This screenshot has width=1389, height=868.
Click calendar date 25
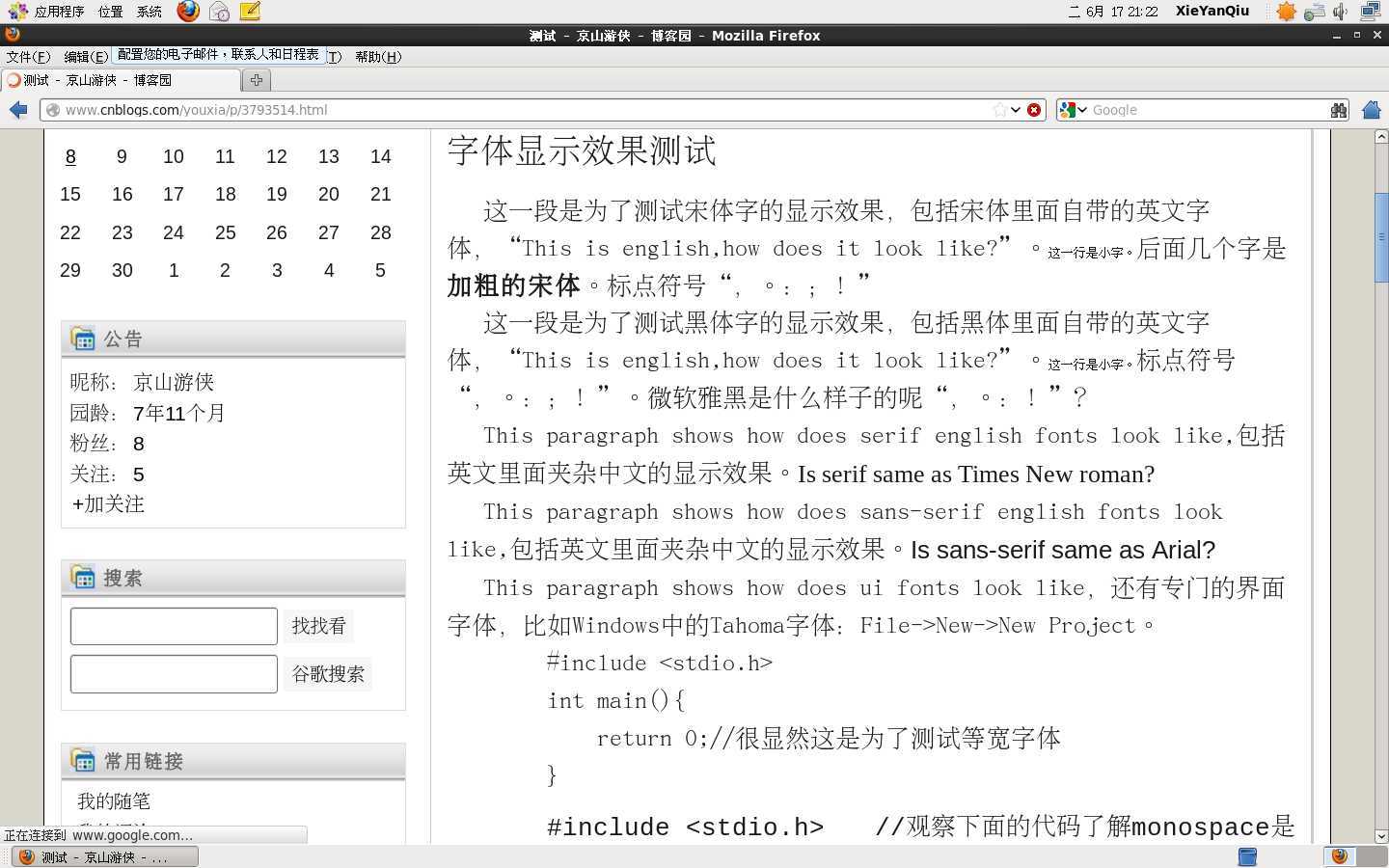226,232
